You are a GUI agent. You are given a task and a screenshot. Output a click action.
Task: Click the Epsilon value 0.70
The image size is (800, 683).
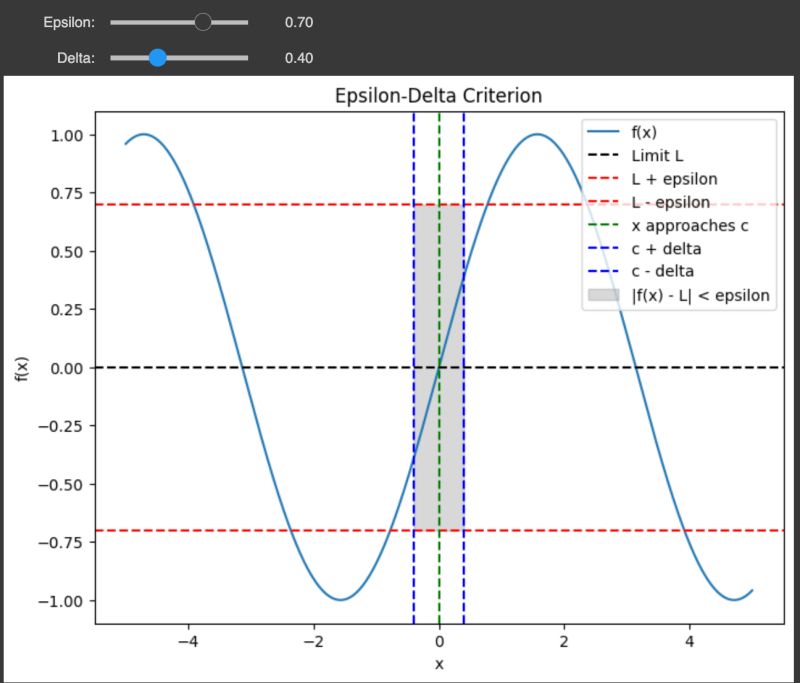click(297, 21)
